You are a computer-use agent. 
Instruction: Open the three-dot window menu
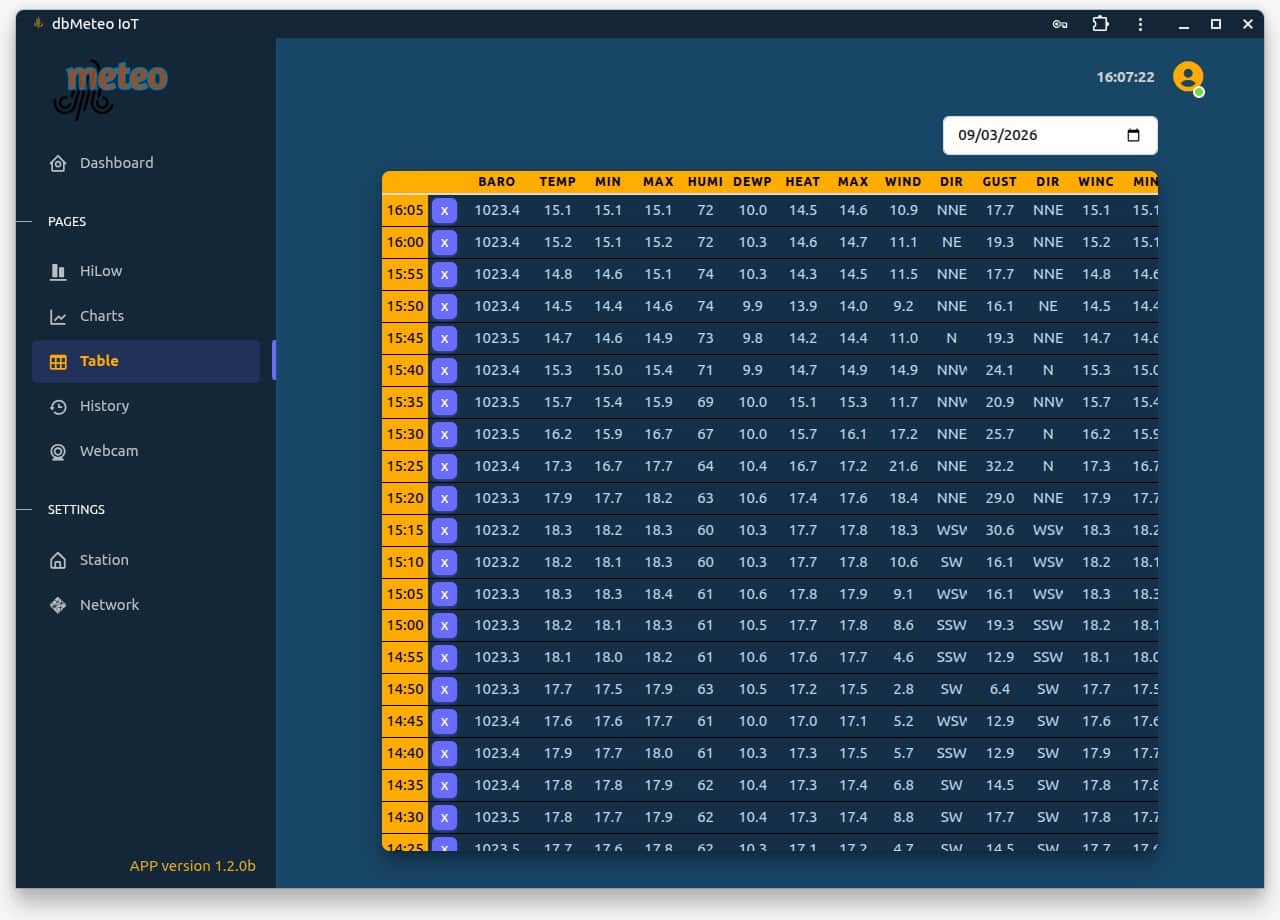(1140, 24)
